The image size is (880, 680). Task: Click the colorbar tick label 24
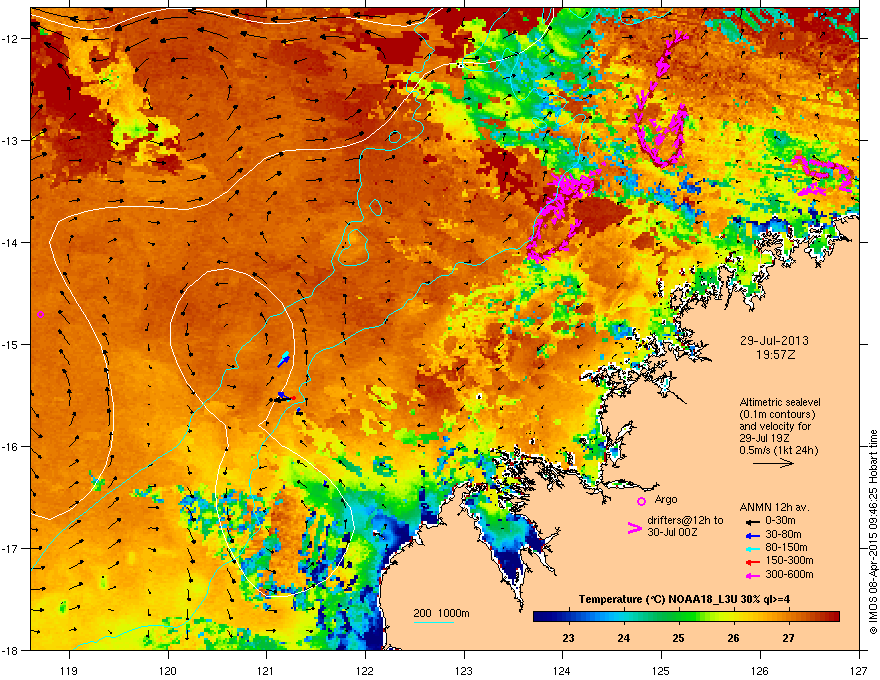624,638
